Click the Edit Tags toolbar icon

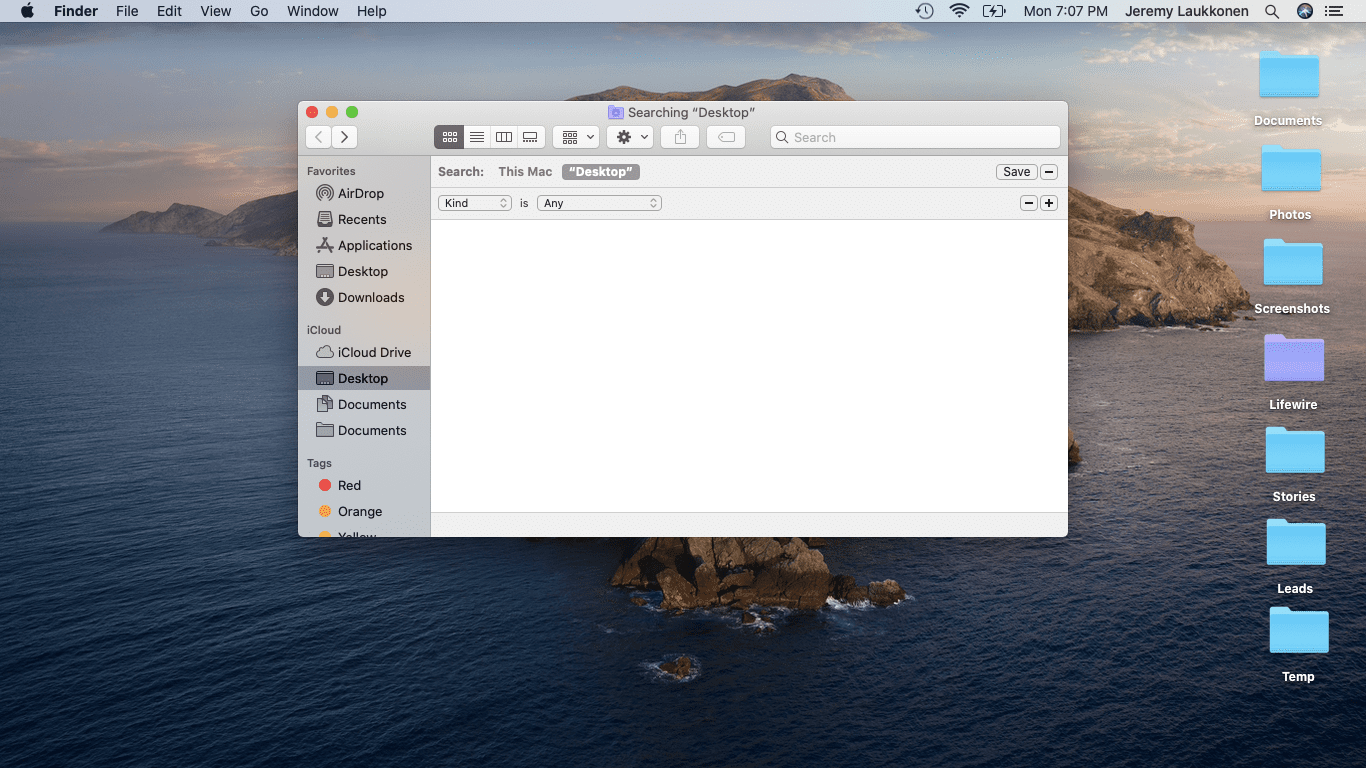click(x=726, y=137)
